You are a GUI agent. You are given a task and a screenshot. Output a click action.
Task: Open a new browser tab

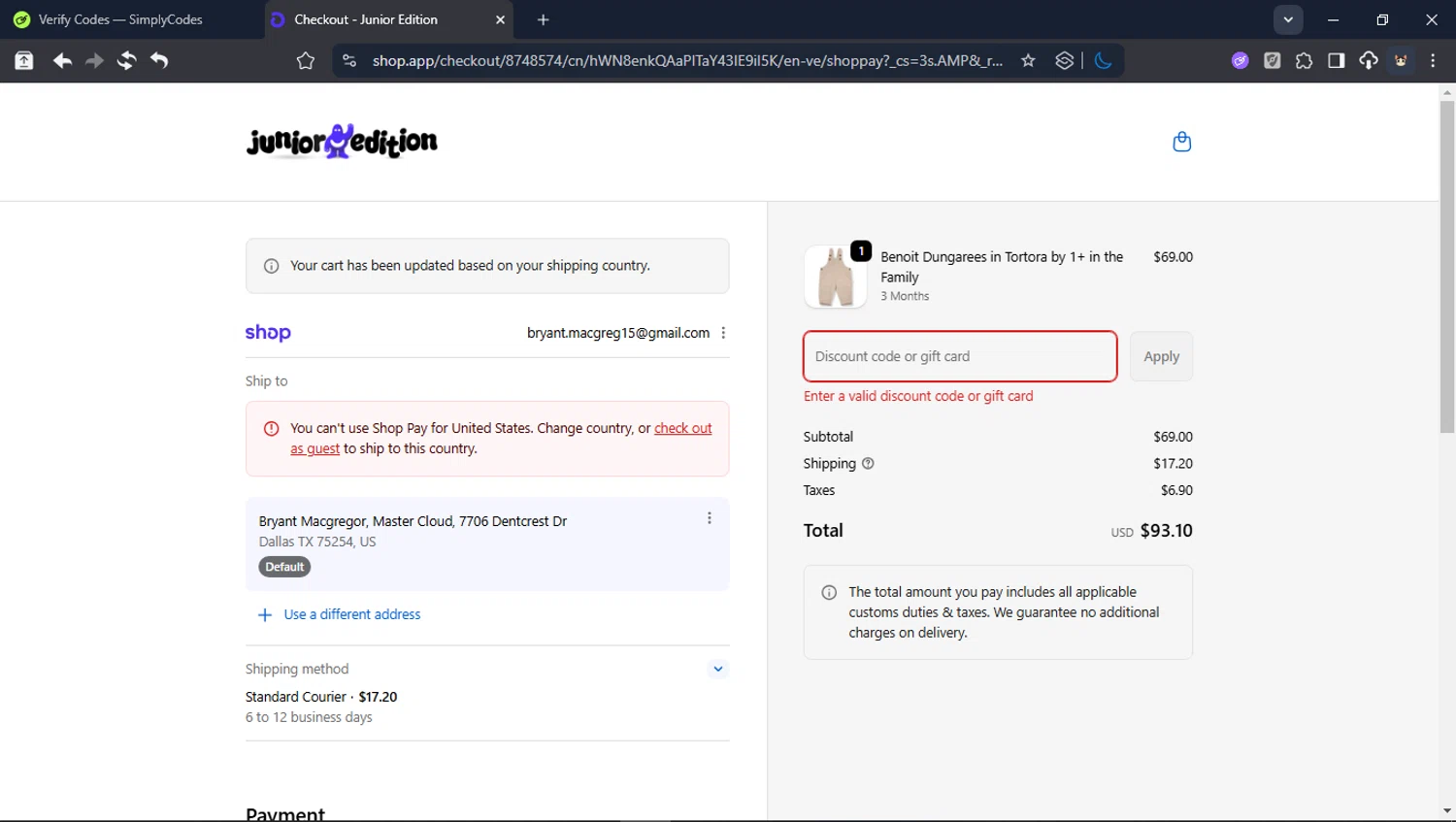[544, 19]
